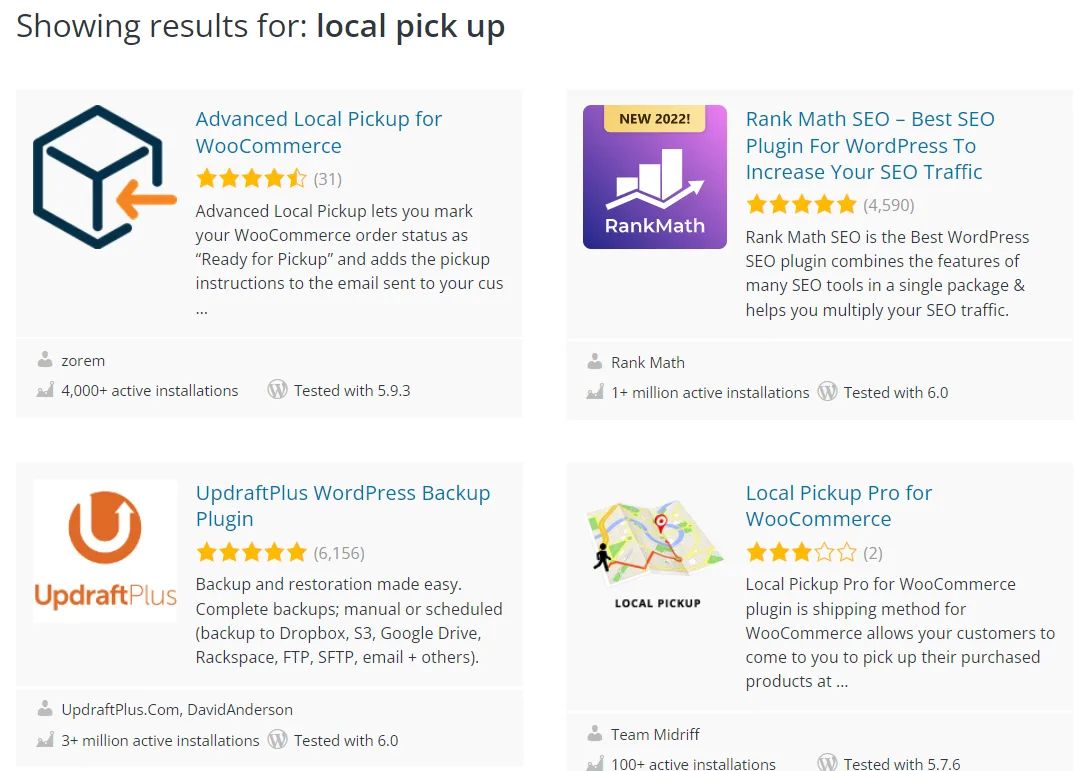Image resolution: width=1082 pixels, height=771 pixels.
Task: Click the UpdraftPlus five-star rating
Action: pos(251,552)
